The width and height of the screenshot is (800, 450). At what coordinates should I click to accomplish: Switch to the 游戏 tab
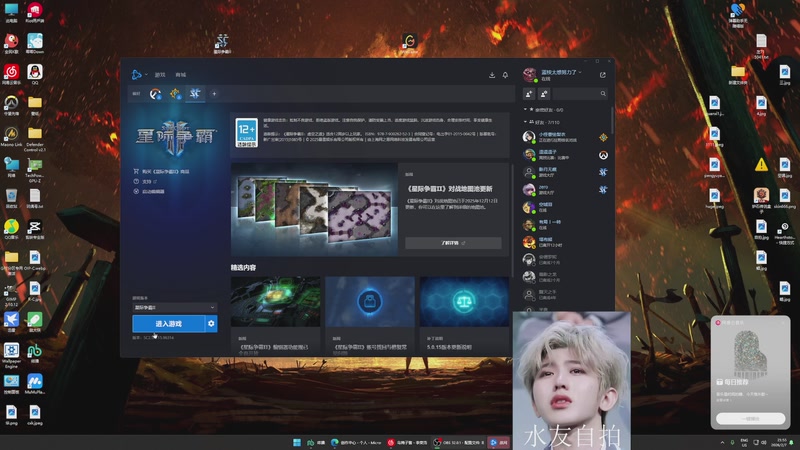pyautogui.click(x=160, y=75)
